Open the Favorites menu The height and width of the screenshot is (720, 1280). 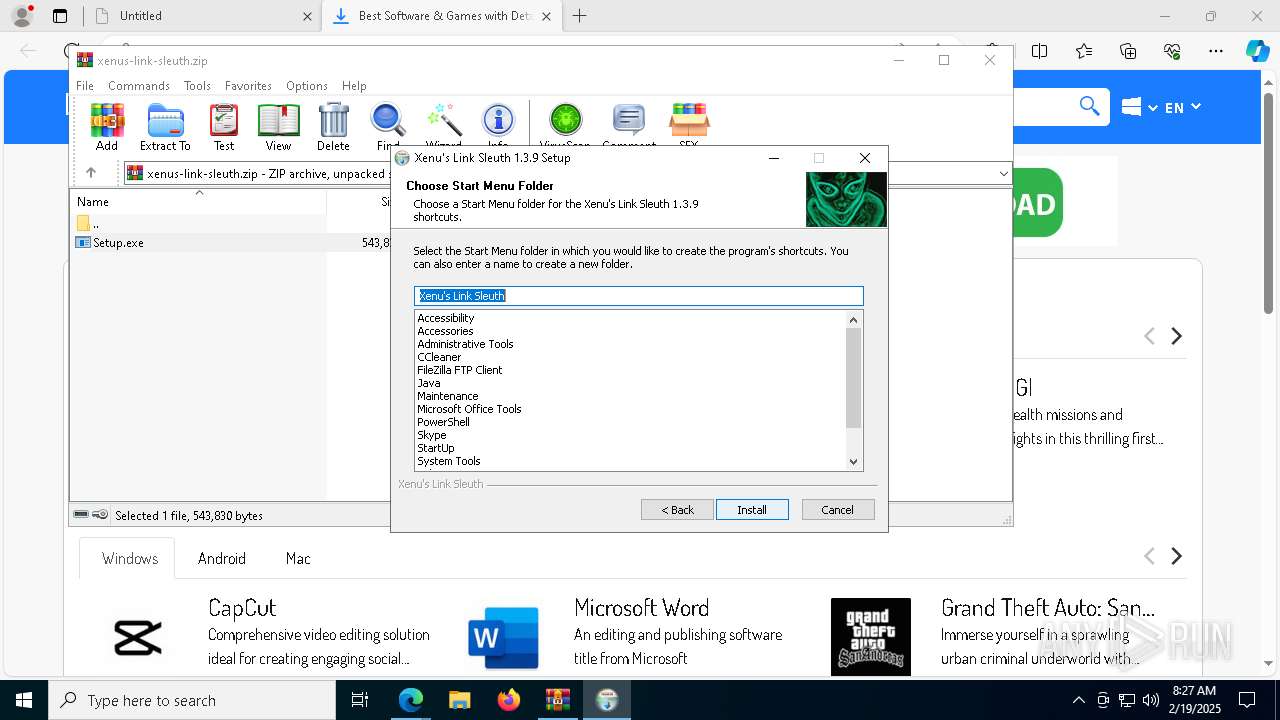[x=248, y=86]
